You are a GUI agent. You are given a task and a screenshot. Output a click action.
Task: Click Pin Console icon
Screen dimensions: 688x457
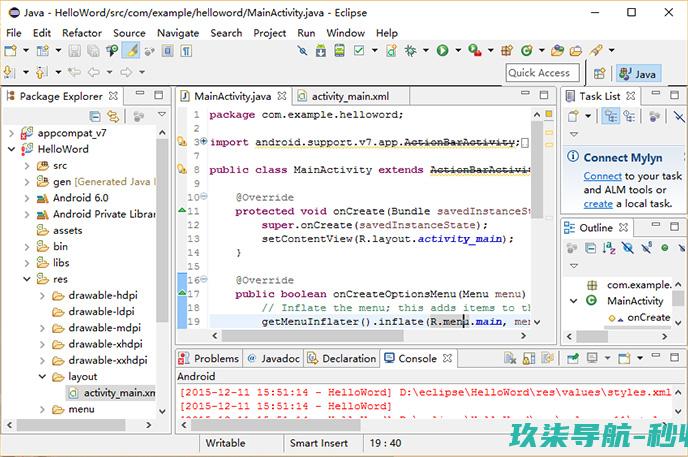[x=573, y=359]
